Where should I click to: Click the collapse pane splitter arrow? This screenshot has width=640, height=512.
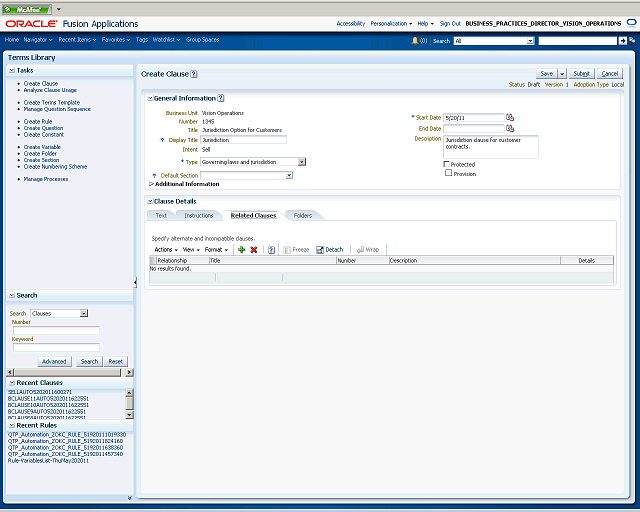pyautogui.click(x=135, y=282)
